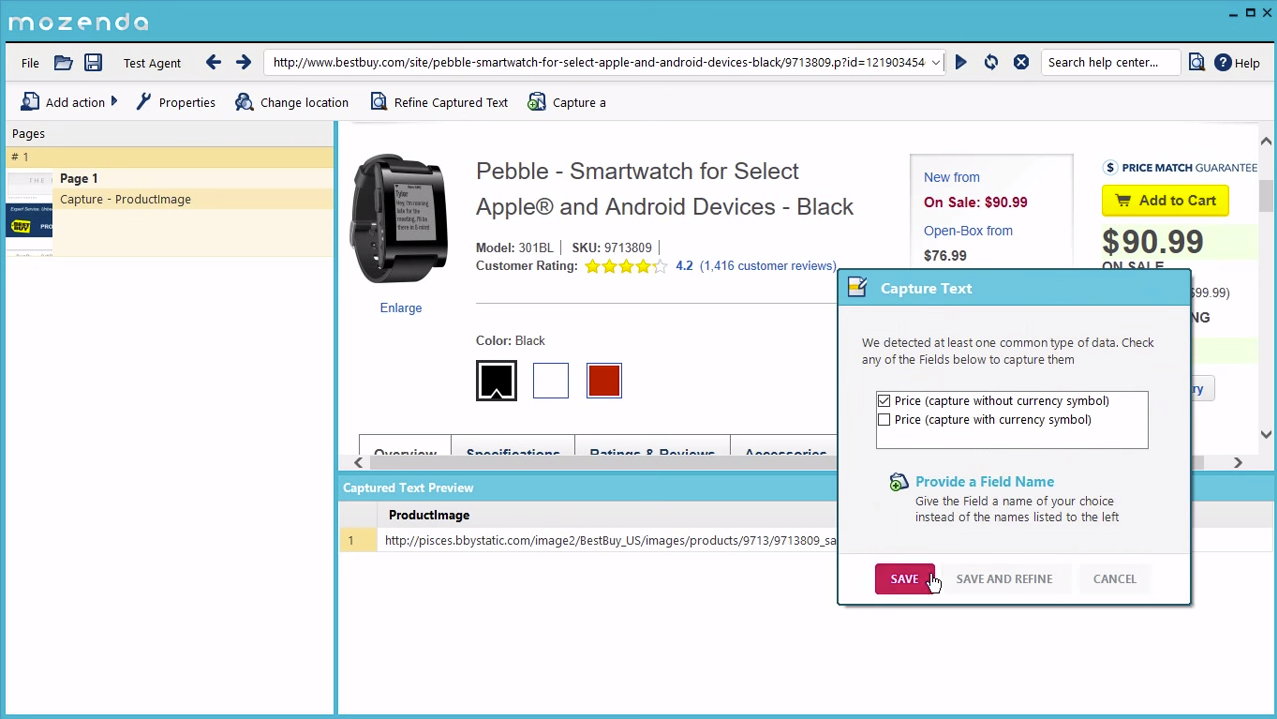The width and height of the screenshot is (1277, 719).
Task: Select Page 1 in Pages panel
Action: 79,178
